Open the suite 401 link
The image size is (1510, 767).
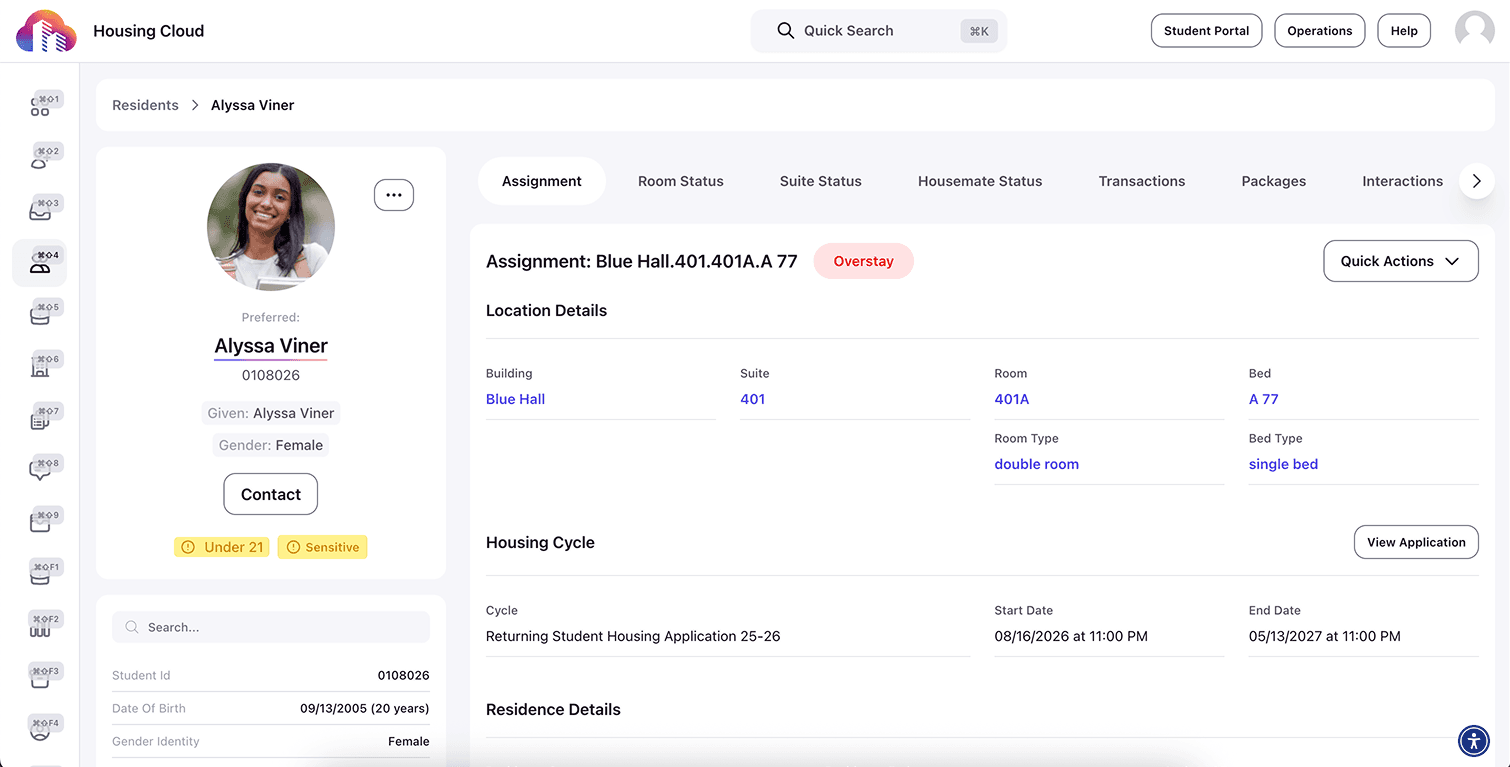pyautogui.click(x=753, y=399)
